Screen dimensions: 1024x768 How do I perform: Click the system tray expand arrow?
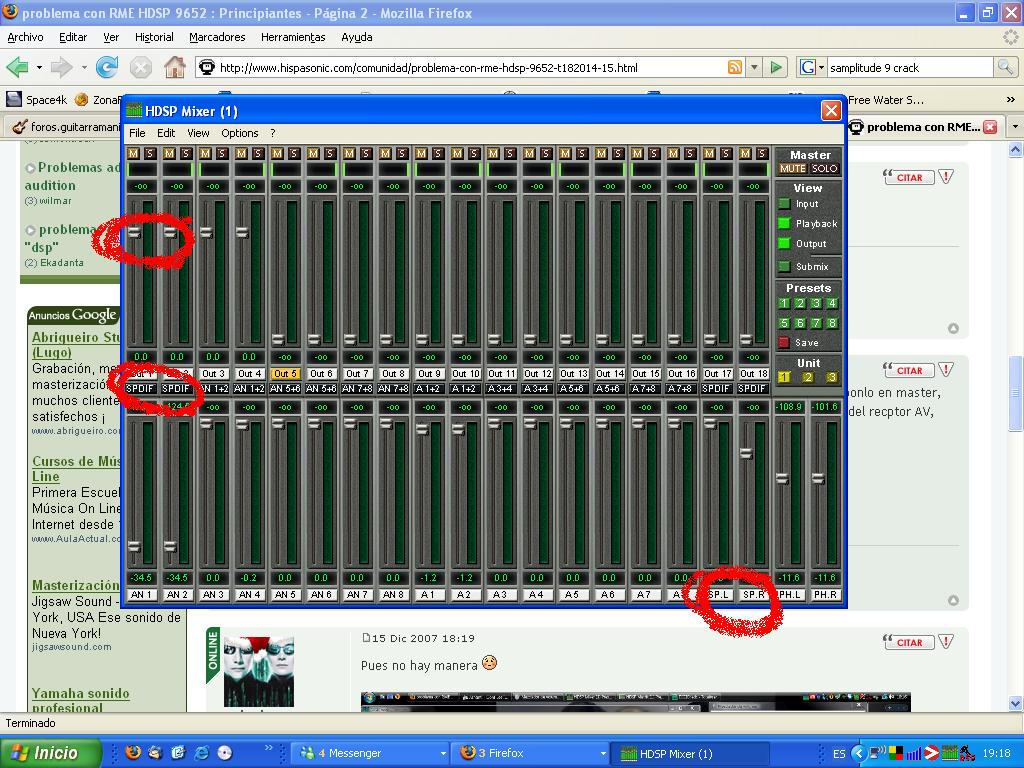[x=859, y=753]
